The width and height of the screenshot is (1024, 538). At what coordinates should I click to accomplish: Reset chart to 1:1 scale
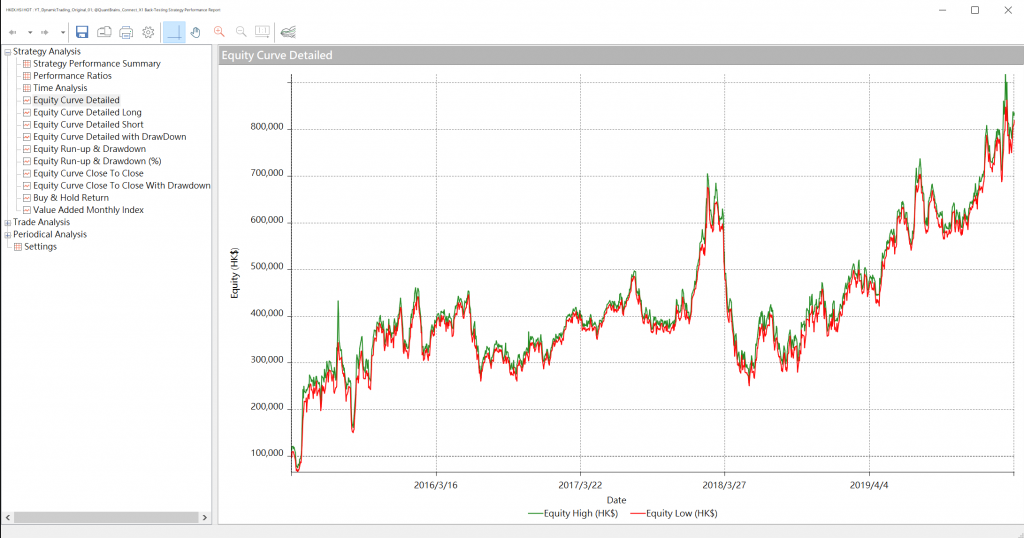[263, 32]
